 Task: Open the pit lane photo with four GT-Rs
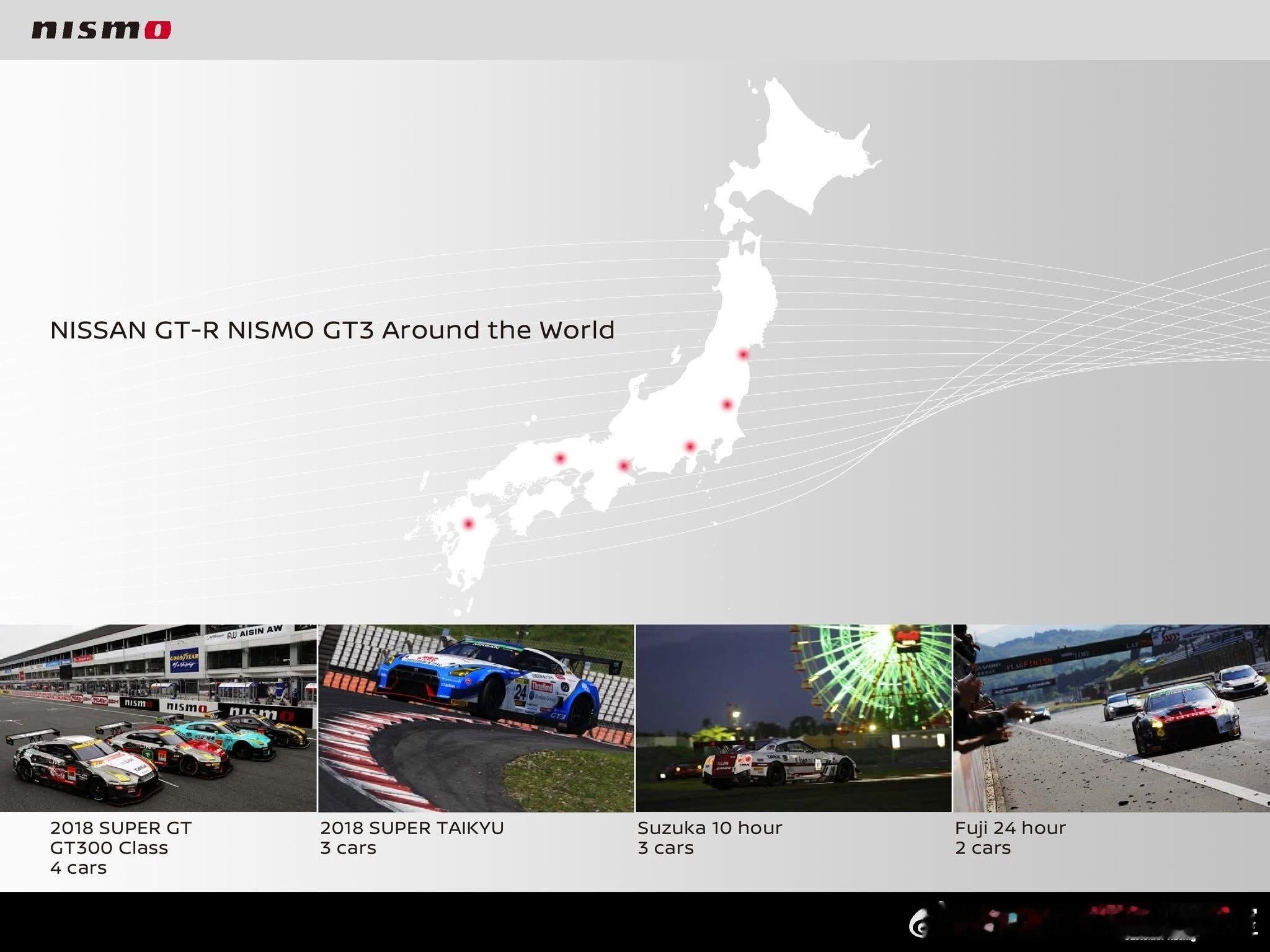[x=158, y=718]
